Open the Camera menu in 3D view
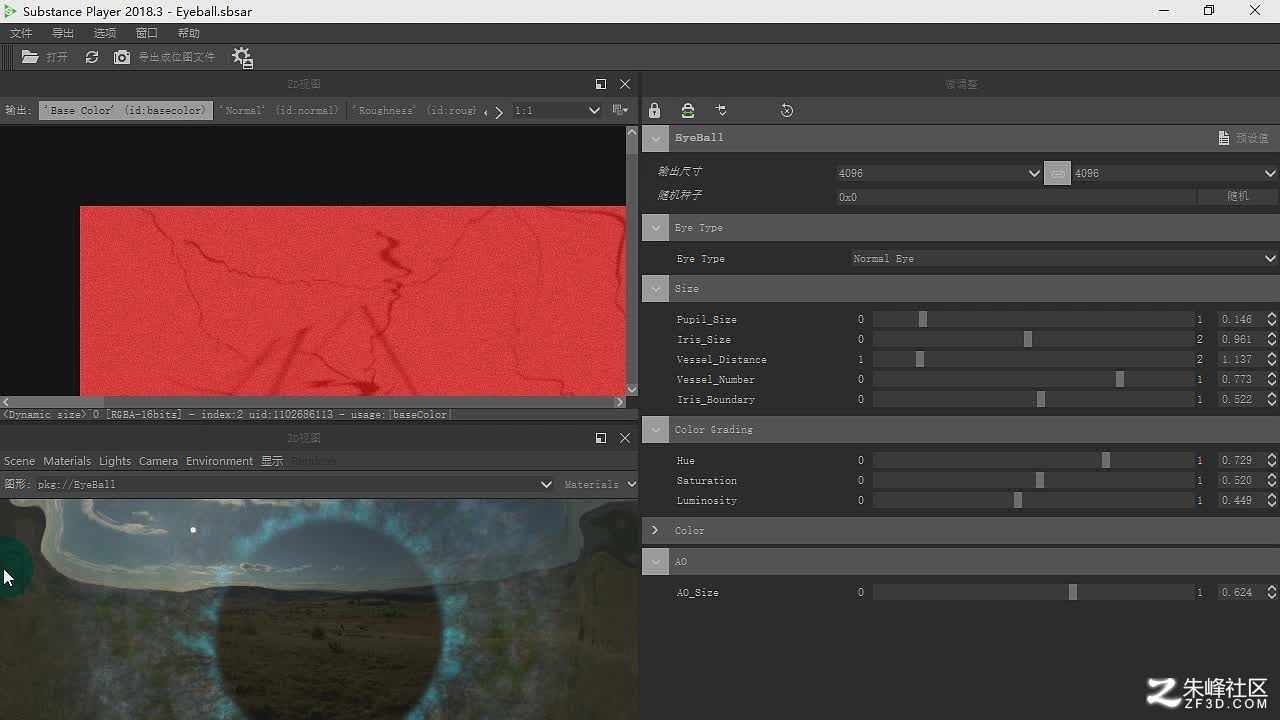This screenshot has height=720, width=1280. (x=158, y=461)
